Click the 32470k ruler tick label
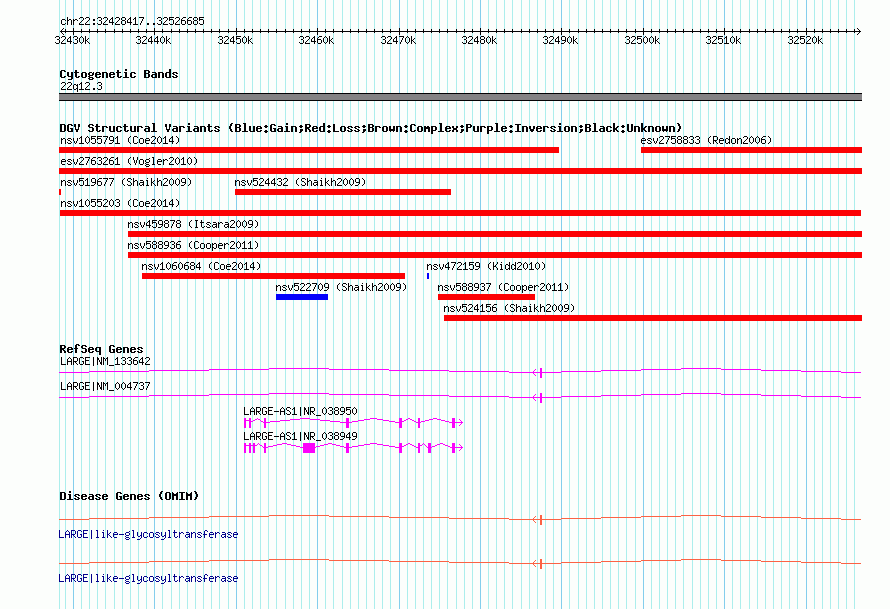Image resolution: width=890 pixels, height=609 pixels. pos(398,40)
